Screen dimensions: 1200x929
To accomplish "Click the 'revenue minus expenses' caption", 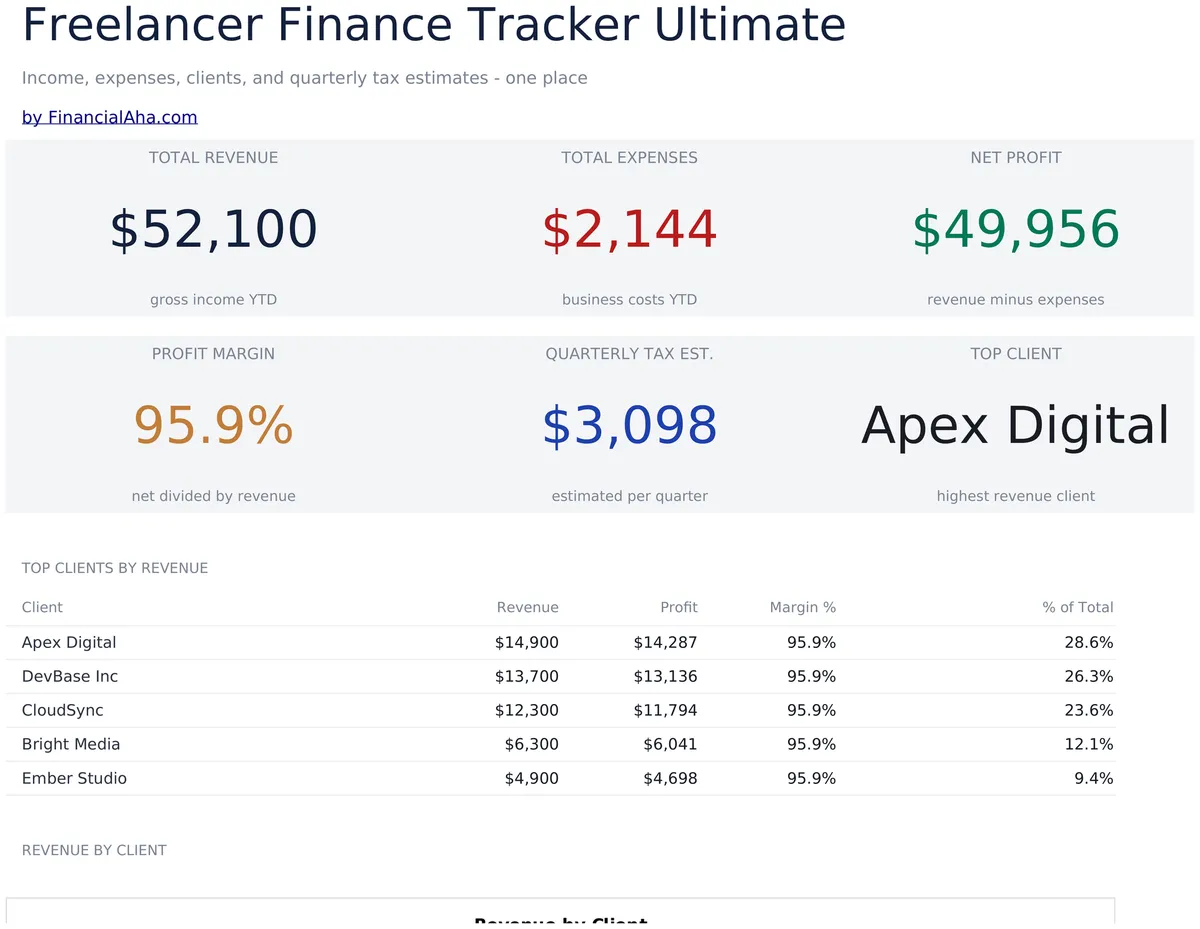I will click(x=1016, y=300).
